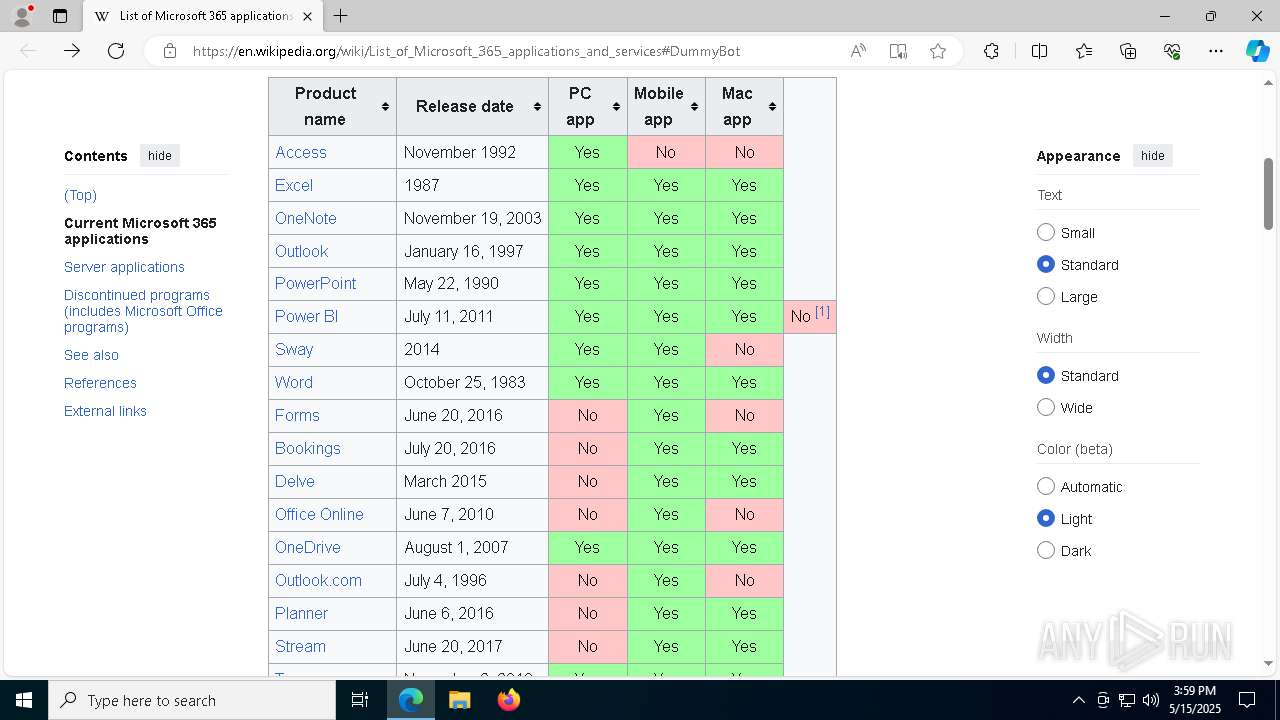
Task: Open the tab actions menu icon
Action: pyautogui.click(x=60, y=16)
